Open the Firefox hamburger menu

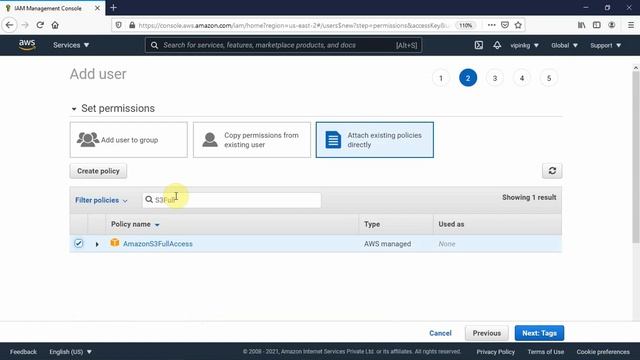click(631, 25)
